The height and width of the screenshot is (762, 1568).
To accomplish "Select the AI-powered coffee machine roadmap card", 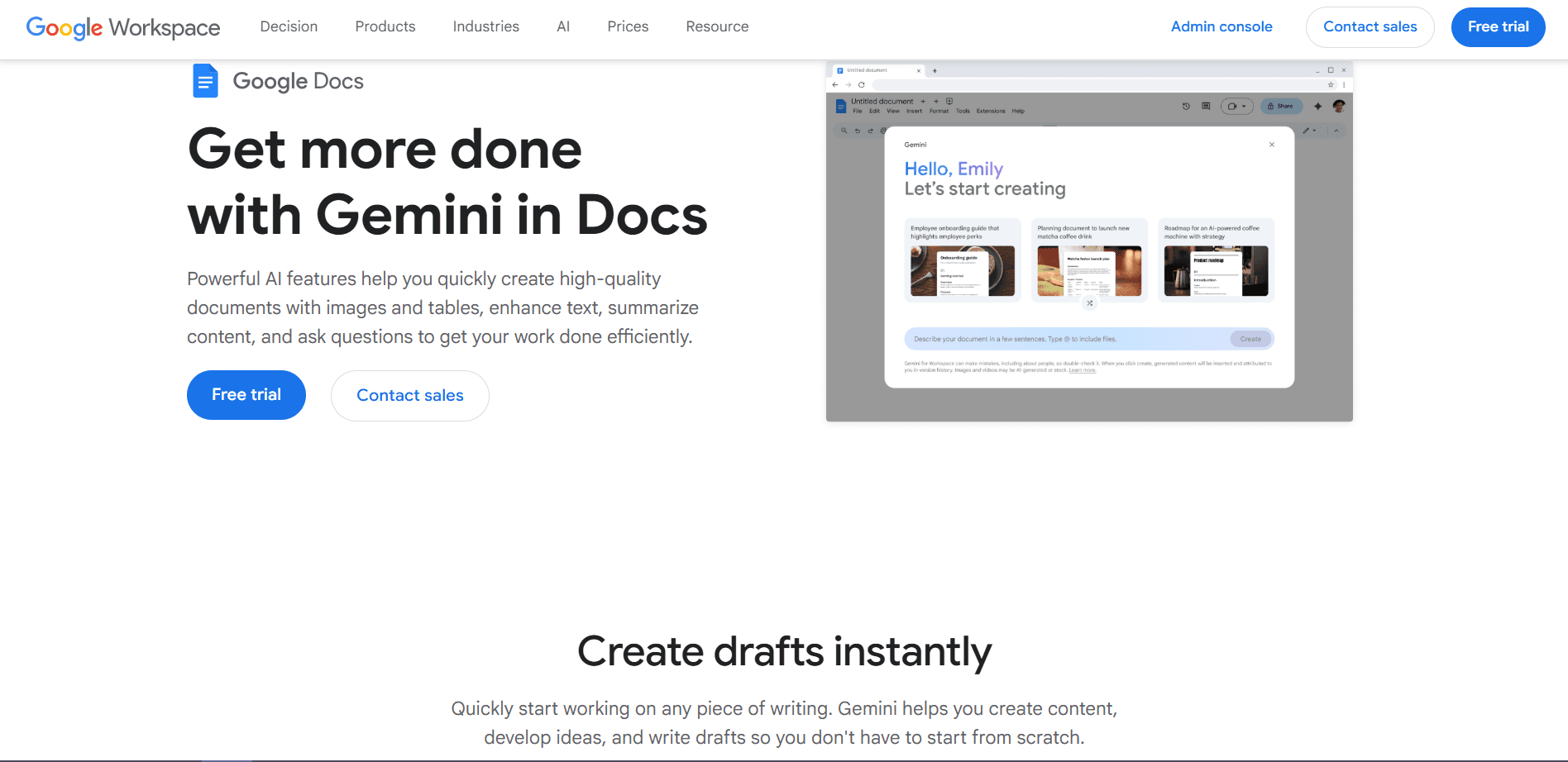I will pyautogui.click(x=1216, y=260).
